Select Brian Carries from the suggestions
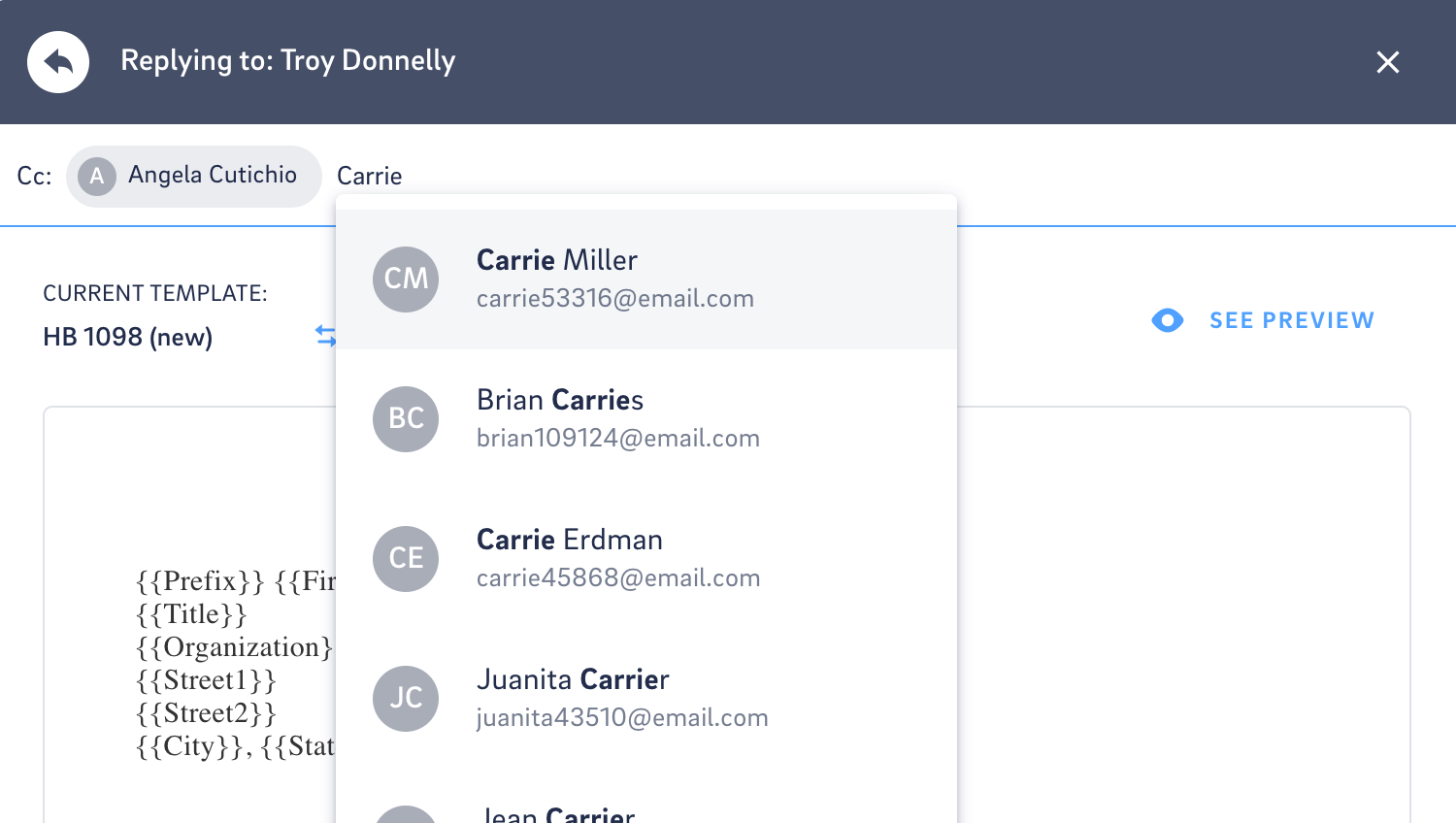 pos(646,419)
